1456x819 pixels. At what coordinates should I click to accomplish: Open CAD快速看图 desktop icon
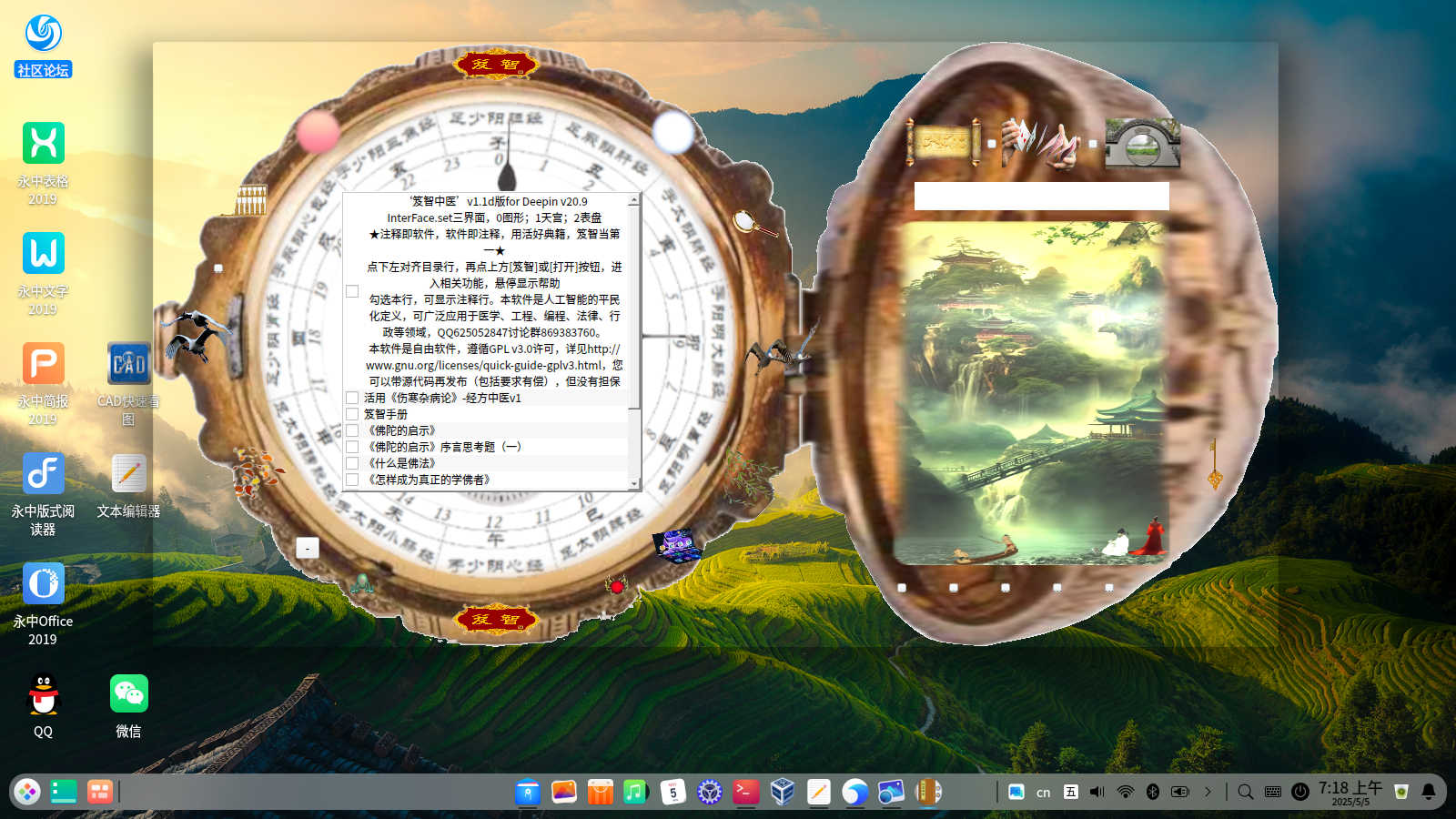click(x=128, y=384)
